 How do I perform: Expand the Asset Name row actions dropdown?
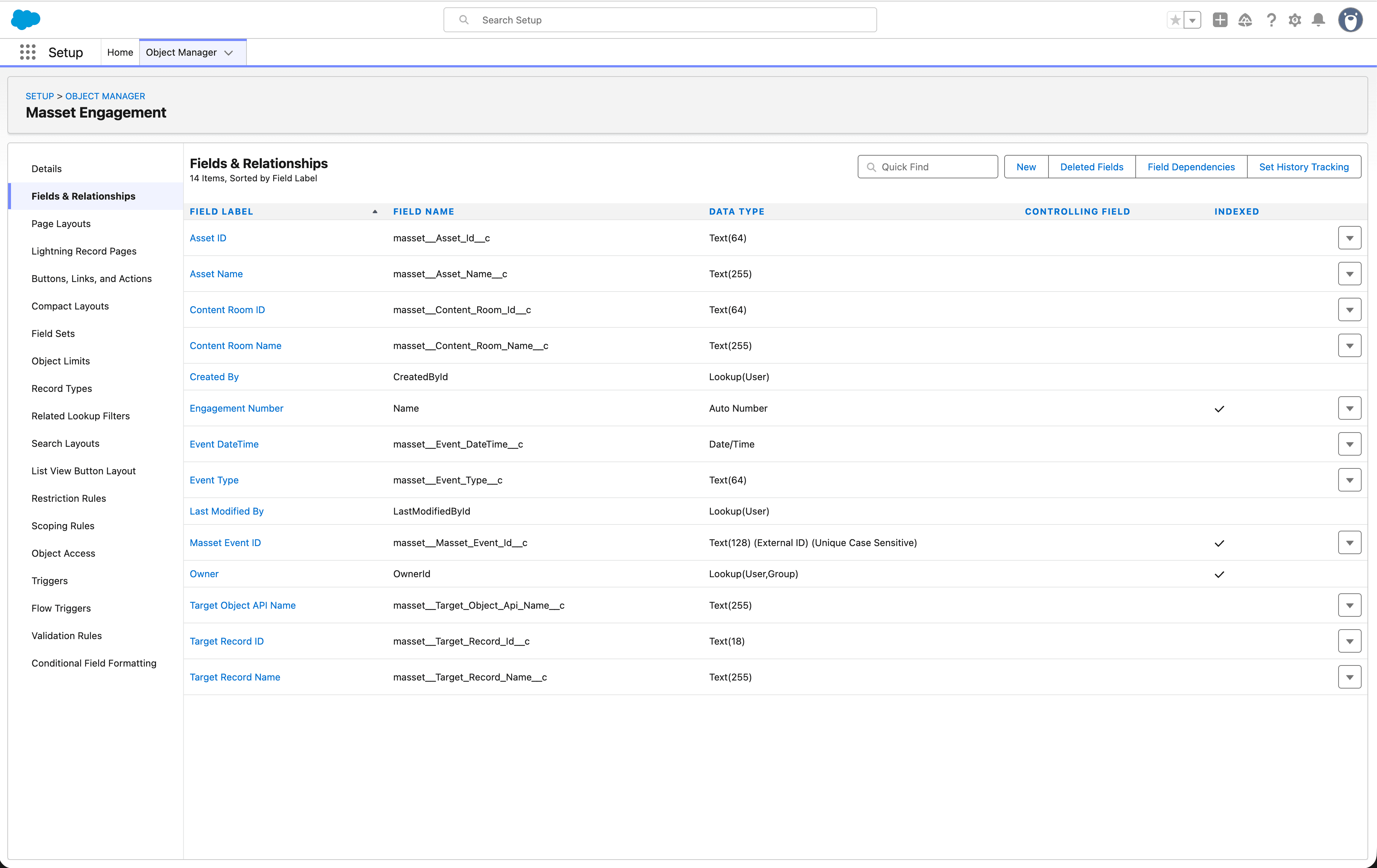pyautogui.click(x=1350, y=274)
